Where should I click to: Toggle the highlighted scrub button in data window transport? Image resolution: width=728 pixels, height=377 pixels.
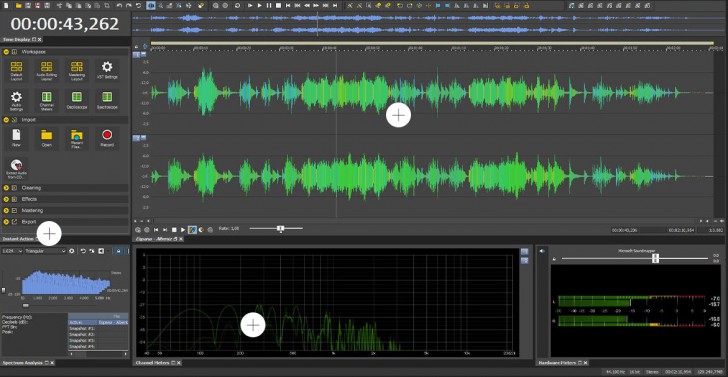pyautogui.click(x=192, y=229)
